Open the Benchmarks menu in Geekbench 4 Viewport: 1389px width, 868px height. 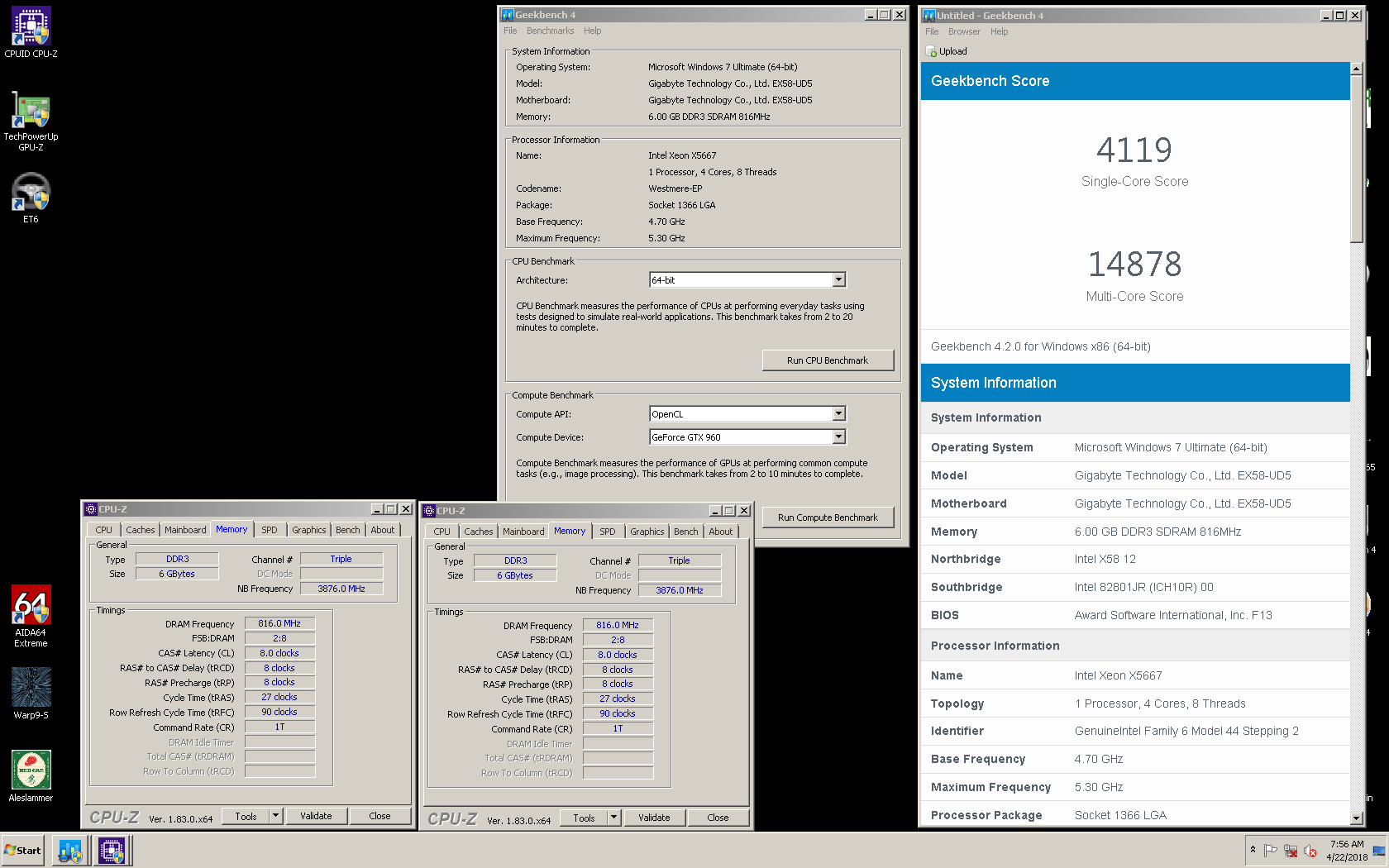click(550, 31)
